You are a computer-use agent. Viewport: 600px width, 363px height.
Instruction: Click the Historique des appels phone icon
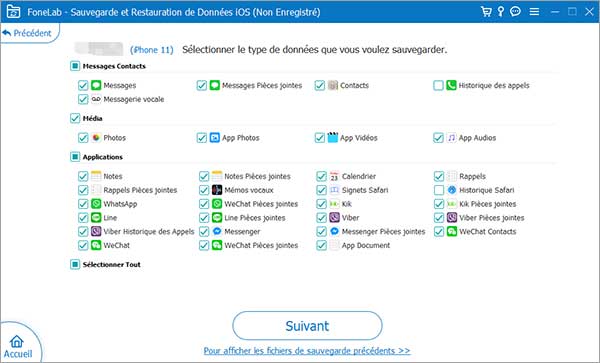pyautogui.click(x=452, y=85)
